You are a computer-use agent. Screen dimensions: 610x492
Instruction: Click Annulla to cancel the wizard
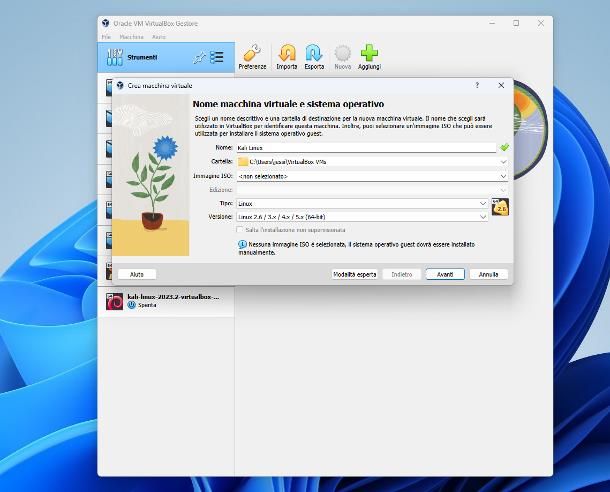coord(489,274)
